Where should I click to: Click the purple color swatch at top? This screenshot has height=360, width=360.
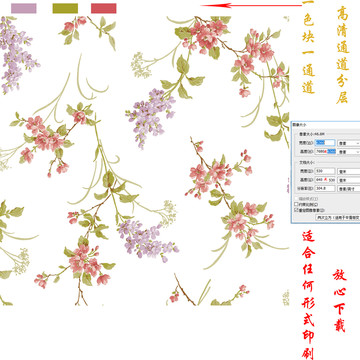[x=24, y=8]
